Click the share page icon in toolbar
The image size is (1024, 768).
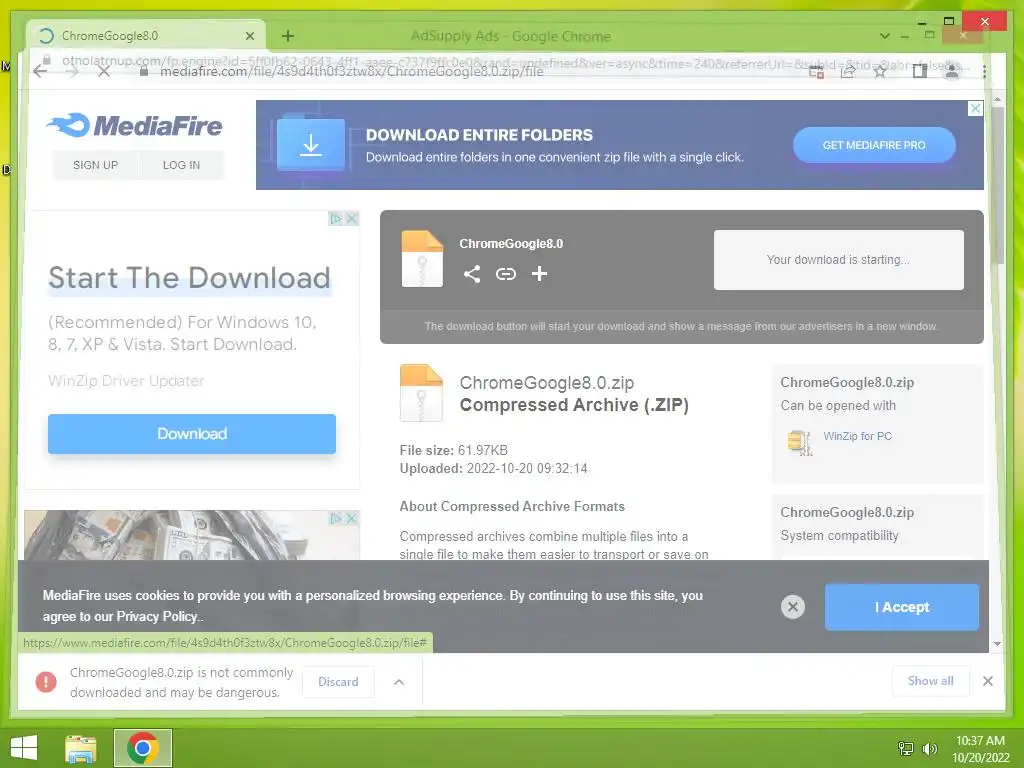point(848,71)
